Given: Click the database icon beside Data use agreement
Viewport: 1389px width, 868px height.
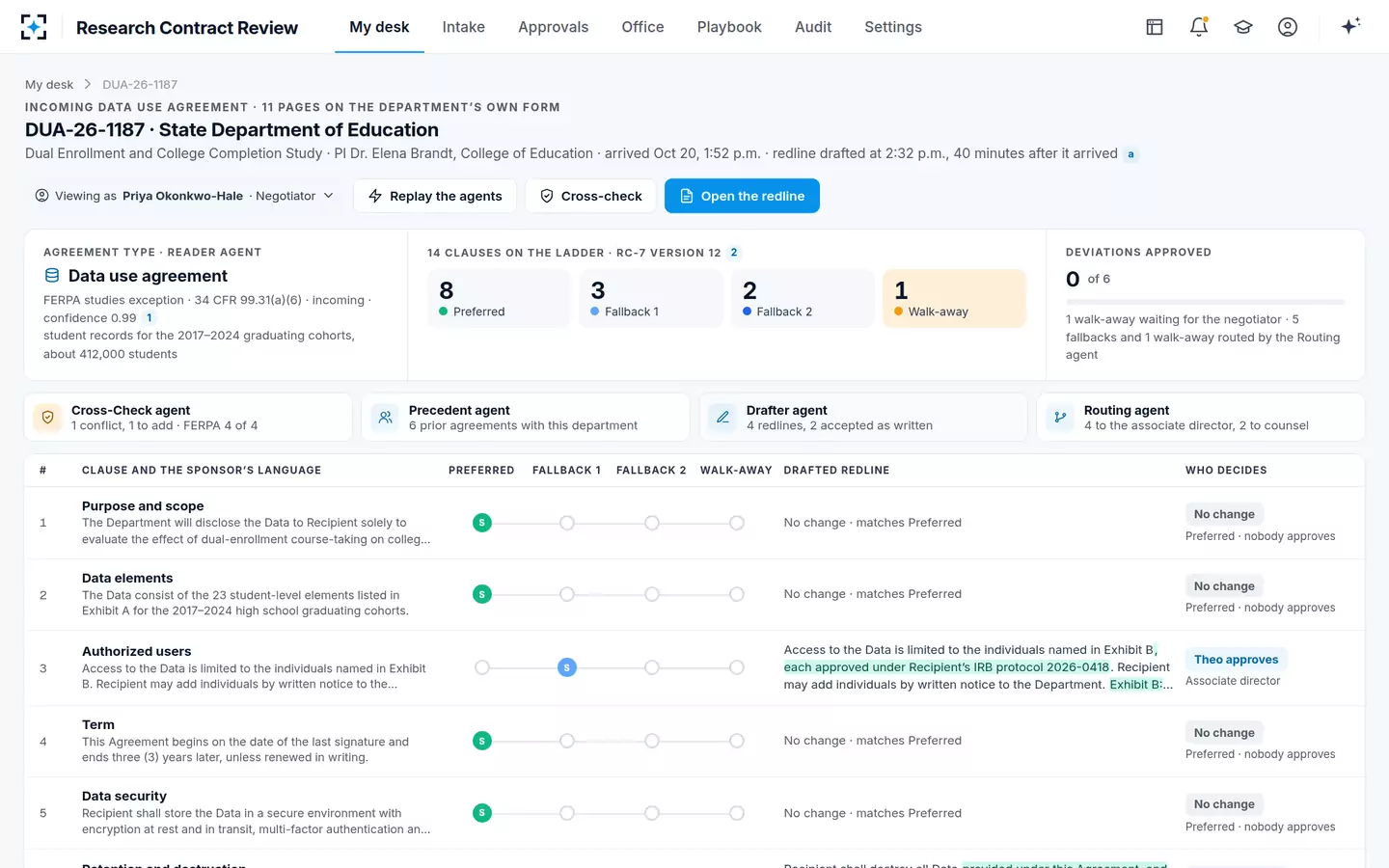Looking at the screenshot, I should (52, 276).
